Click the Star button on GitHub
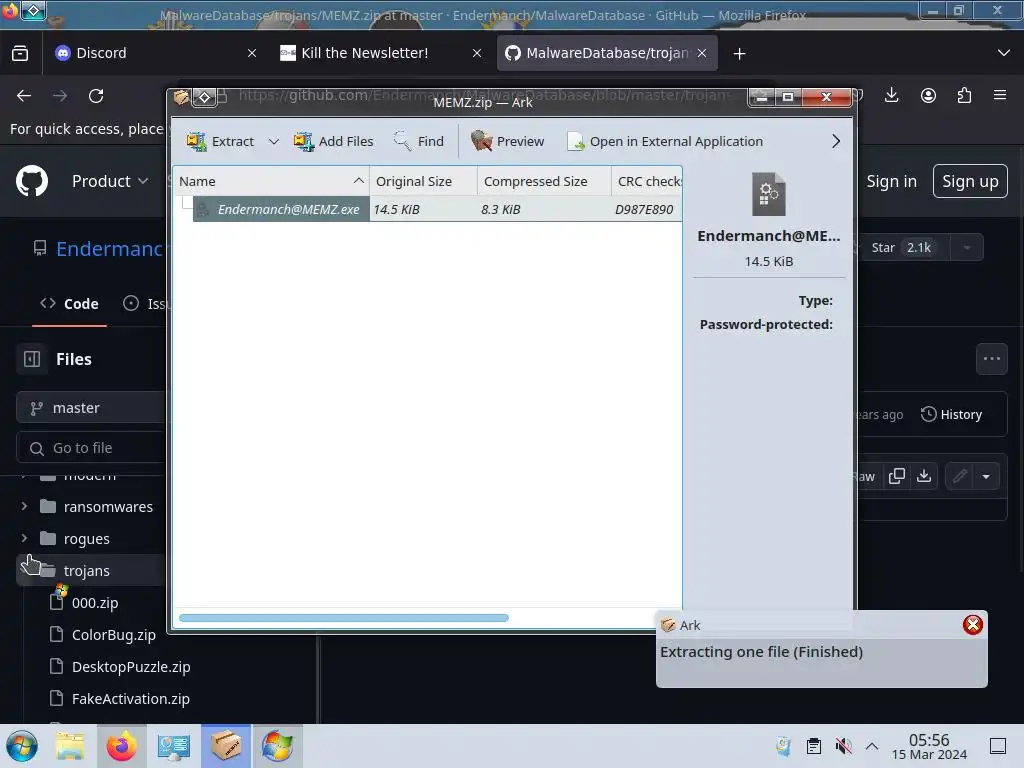1024x768 pixels. coord(903,248)
